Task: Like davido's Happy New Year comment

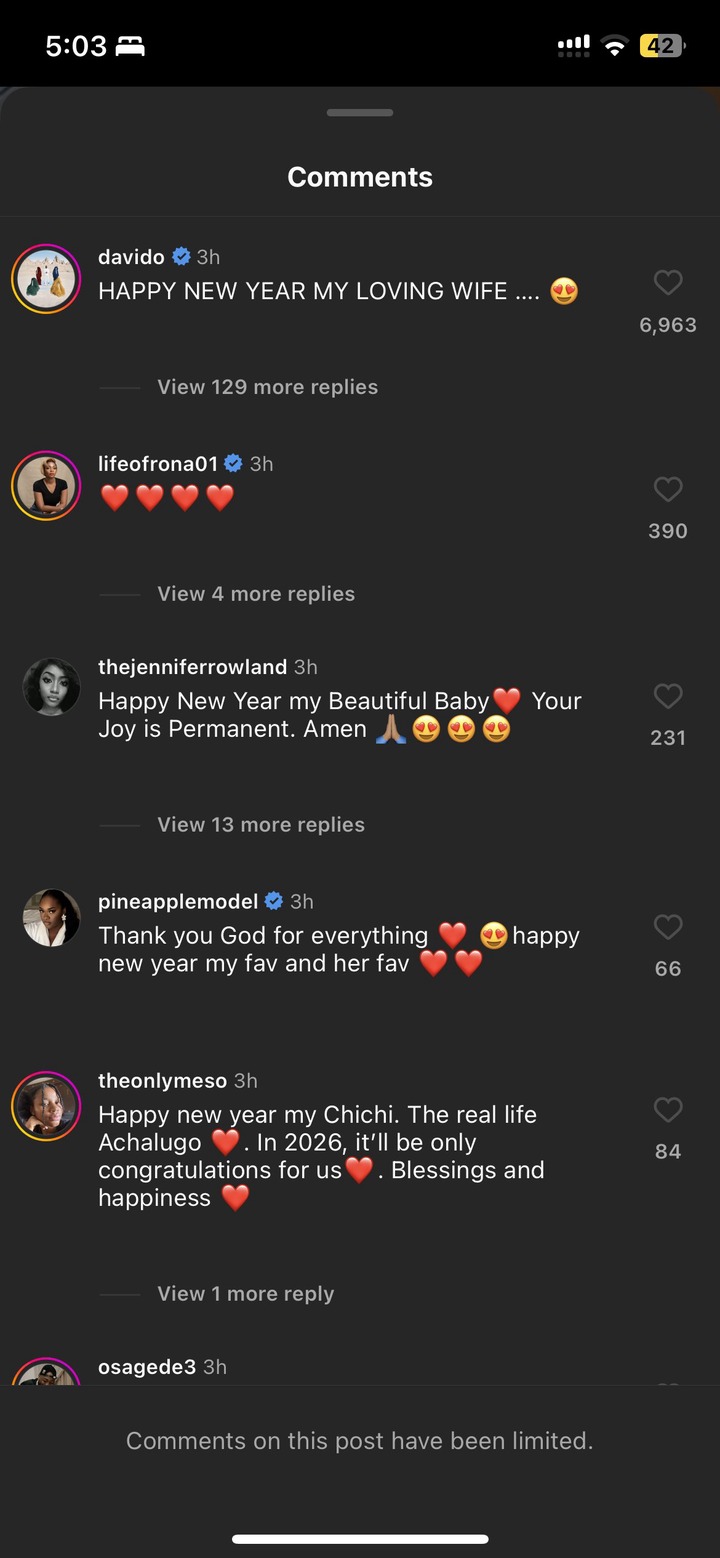Action: point(668,283)
